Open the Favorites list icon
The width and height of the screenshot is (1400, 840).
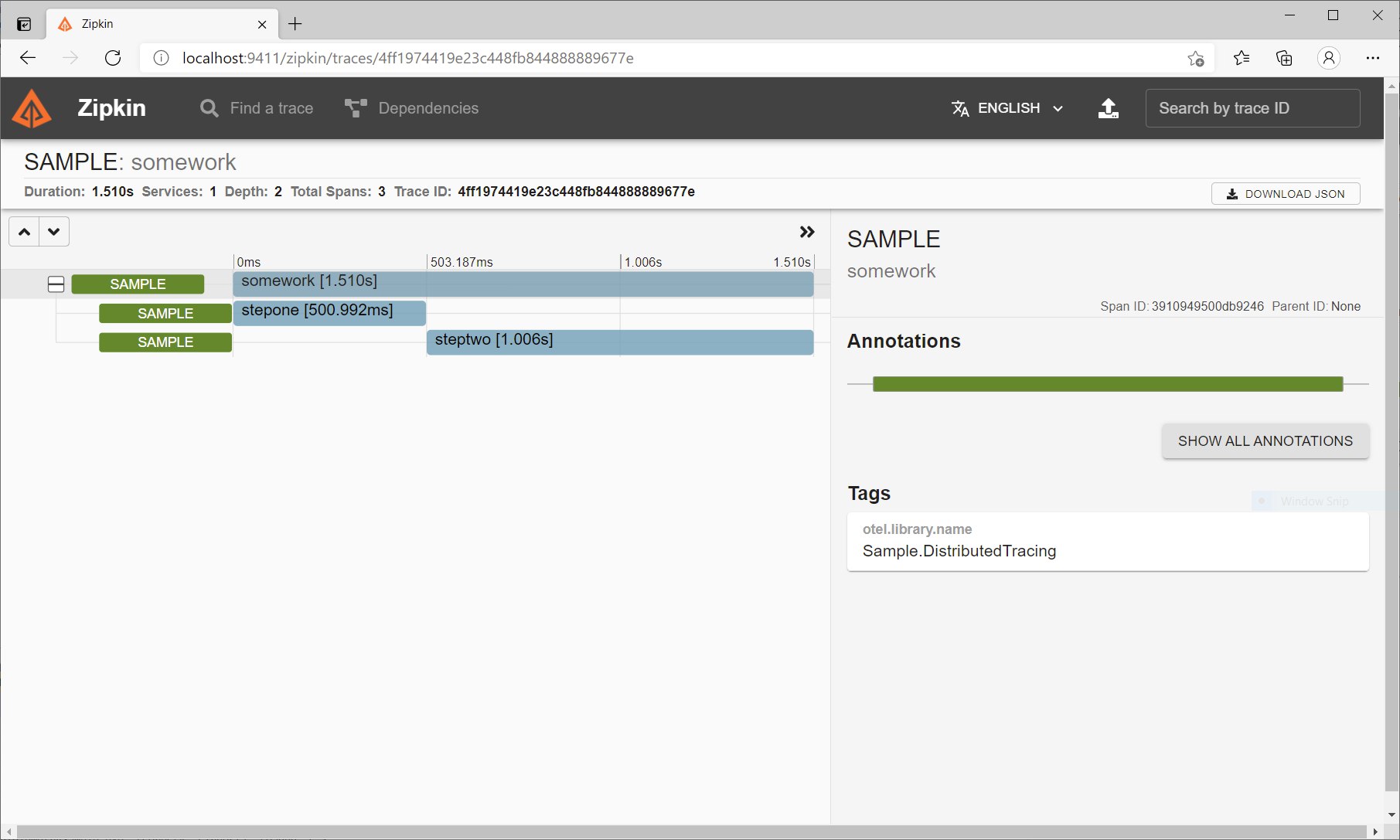[x=1242, y=58]
